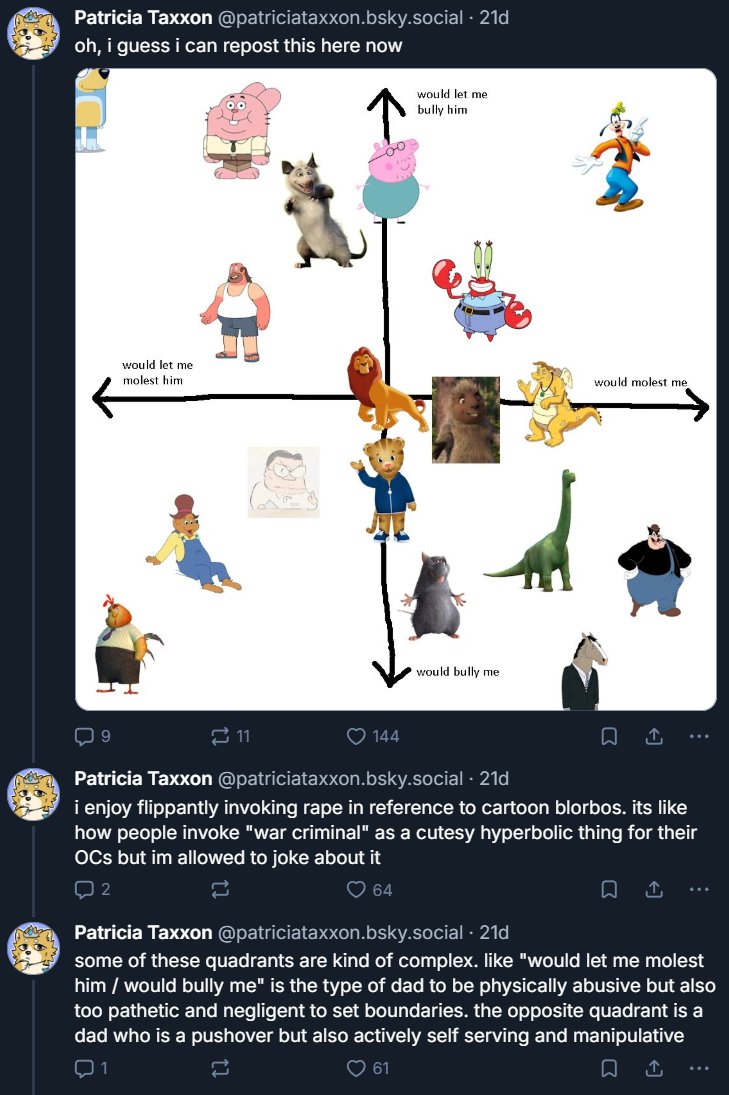Repost the post with 64 likes
This screenshot has height=1095, width=729.
pyautogui.click(x=221, y=889)
